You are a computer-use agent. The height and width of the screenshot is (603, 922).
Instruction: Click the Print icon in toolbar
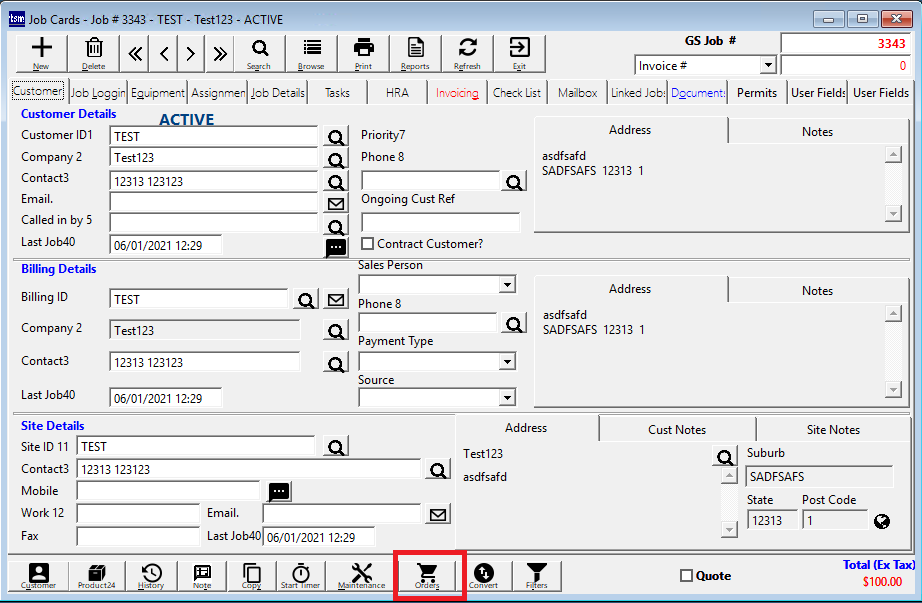coord(363,52)
